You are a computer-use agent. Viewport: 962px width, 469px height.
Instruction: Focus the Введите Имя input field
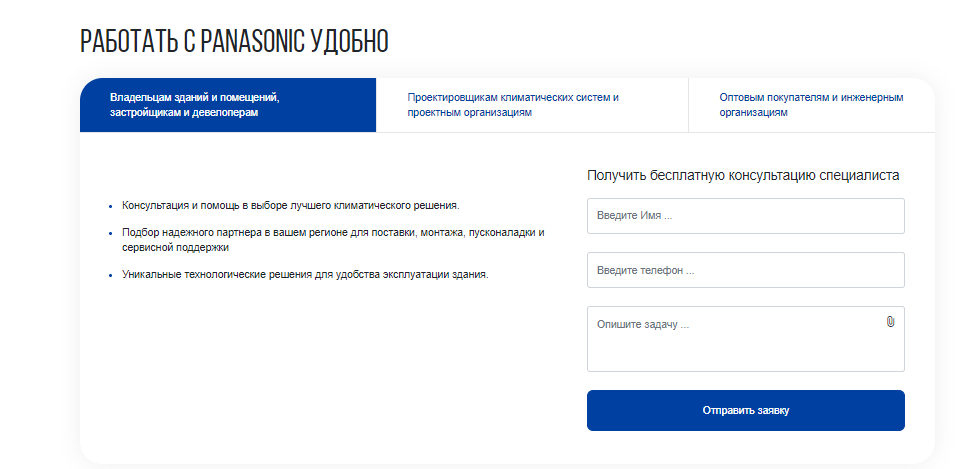(745, 216)
